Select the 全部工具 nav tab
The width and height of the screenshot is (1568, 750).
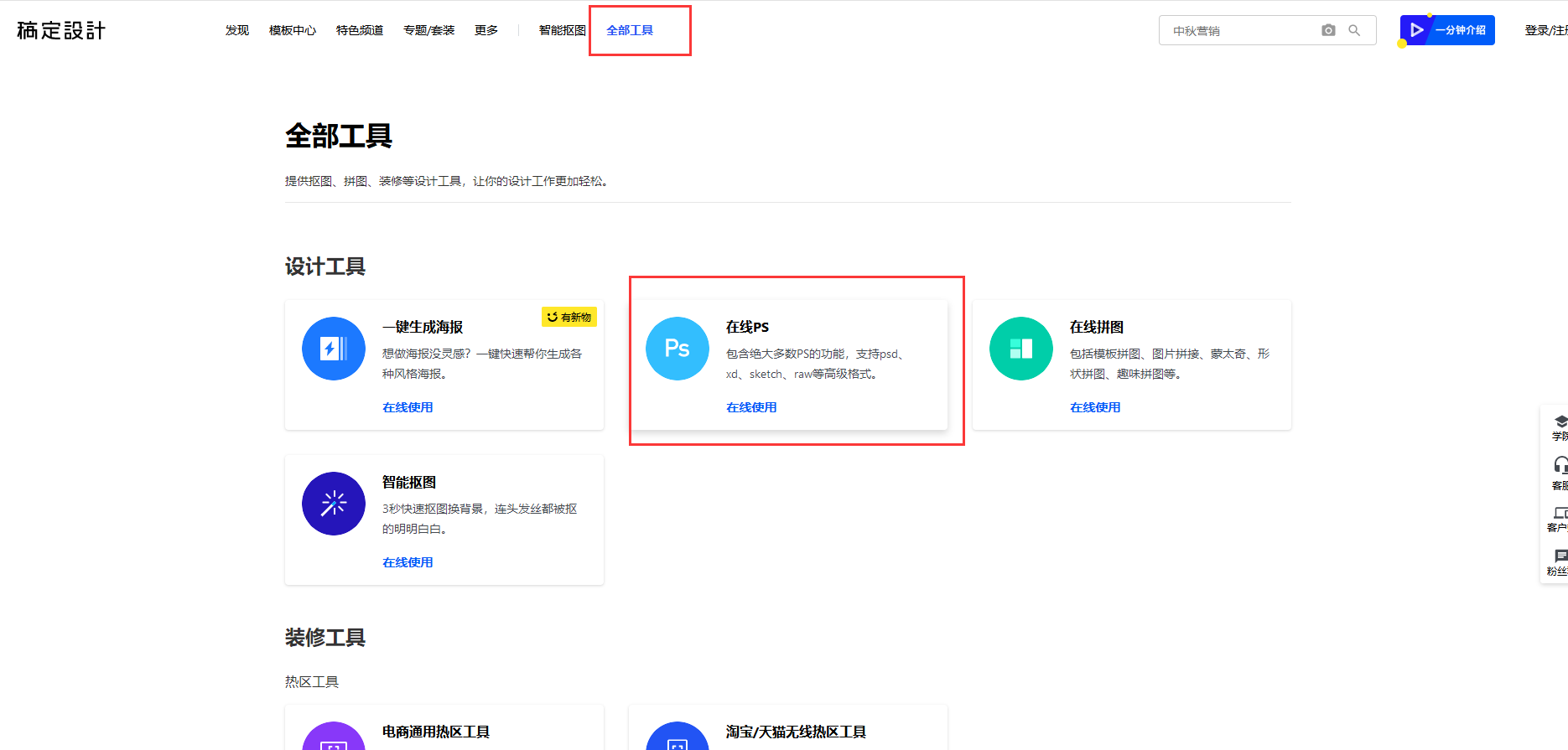point(630,30)
